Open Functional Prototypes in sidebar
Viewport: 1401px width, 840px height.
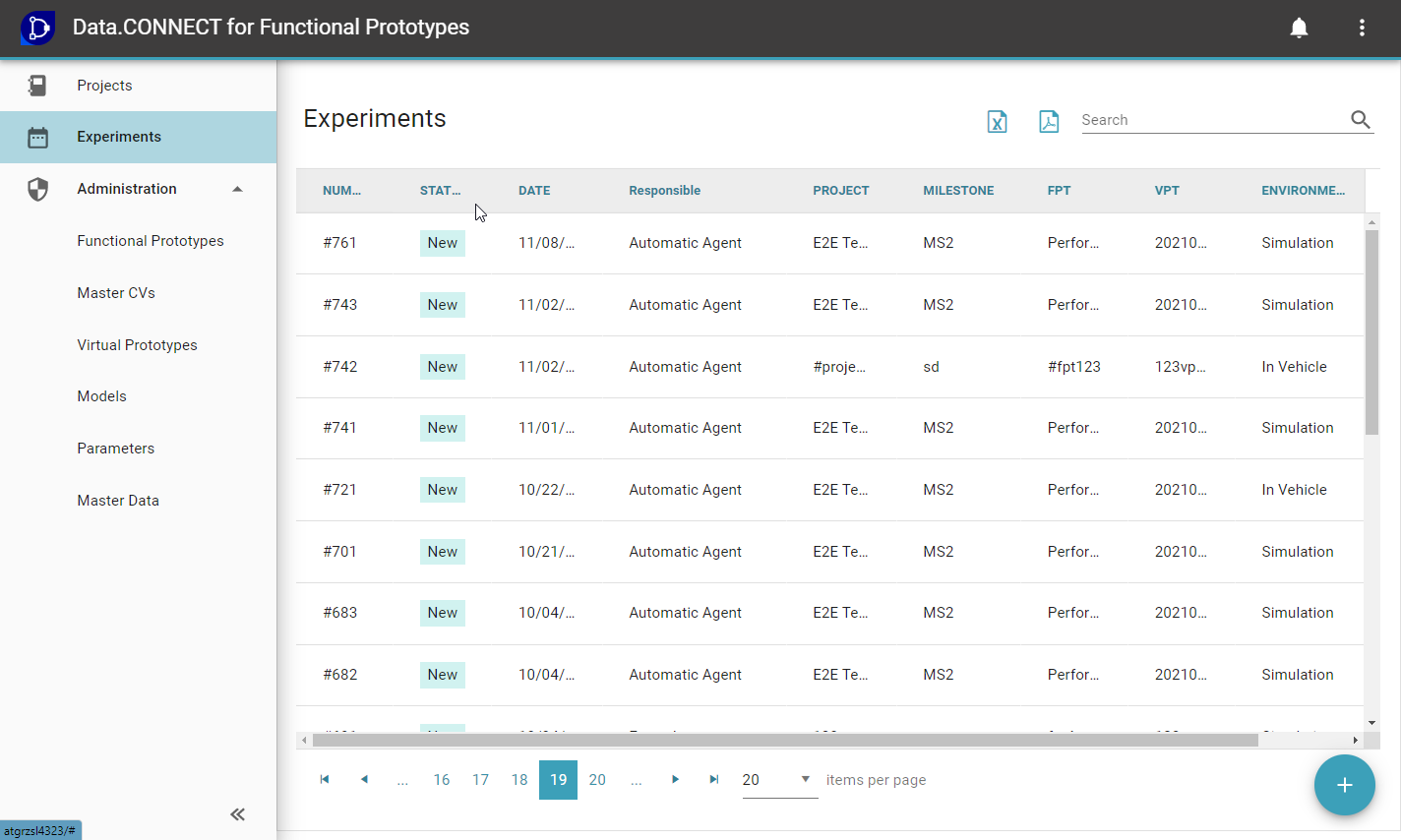click(151, 241)
